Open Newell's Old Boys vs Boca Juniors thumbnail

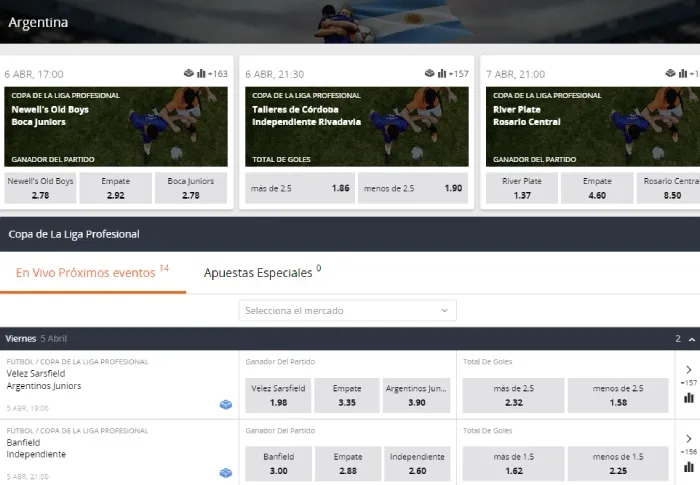pyautogui.click(x=116, y=127)
